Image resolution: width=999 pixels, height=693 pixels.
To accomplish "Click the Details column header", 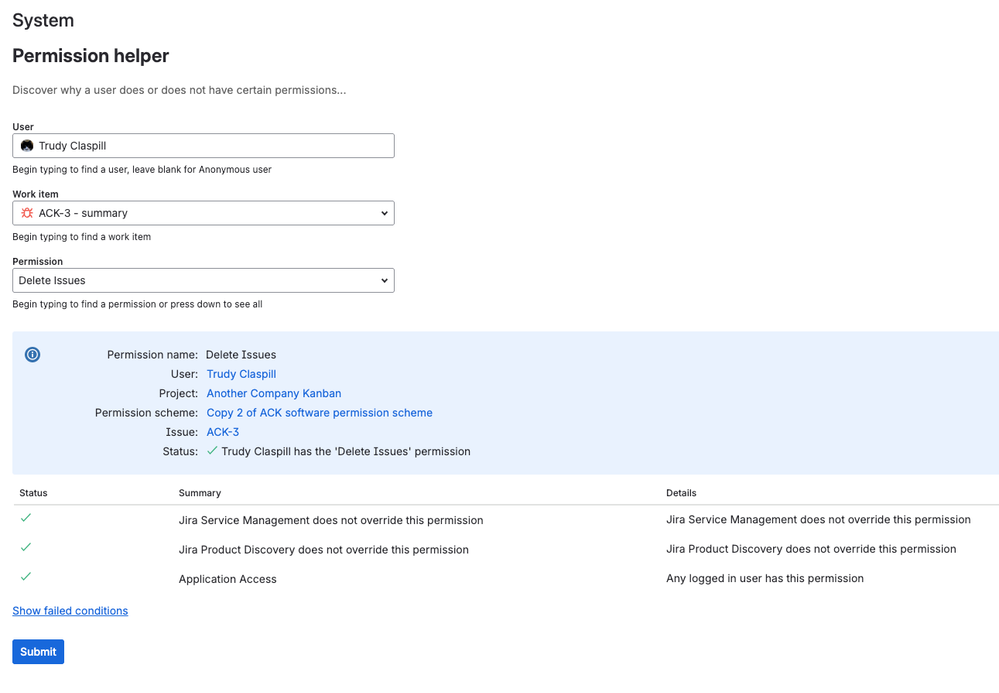I will click(681, 493).
